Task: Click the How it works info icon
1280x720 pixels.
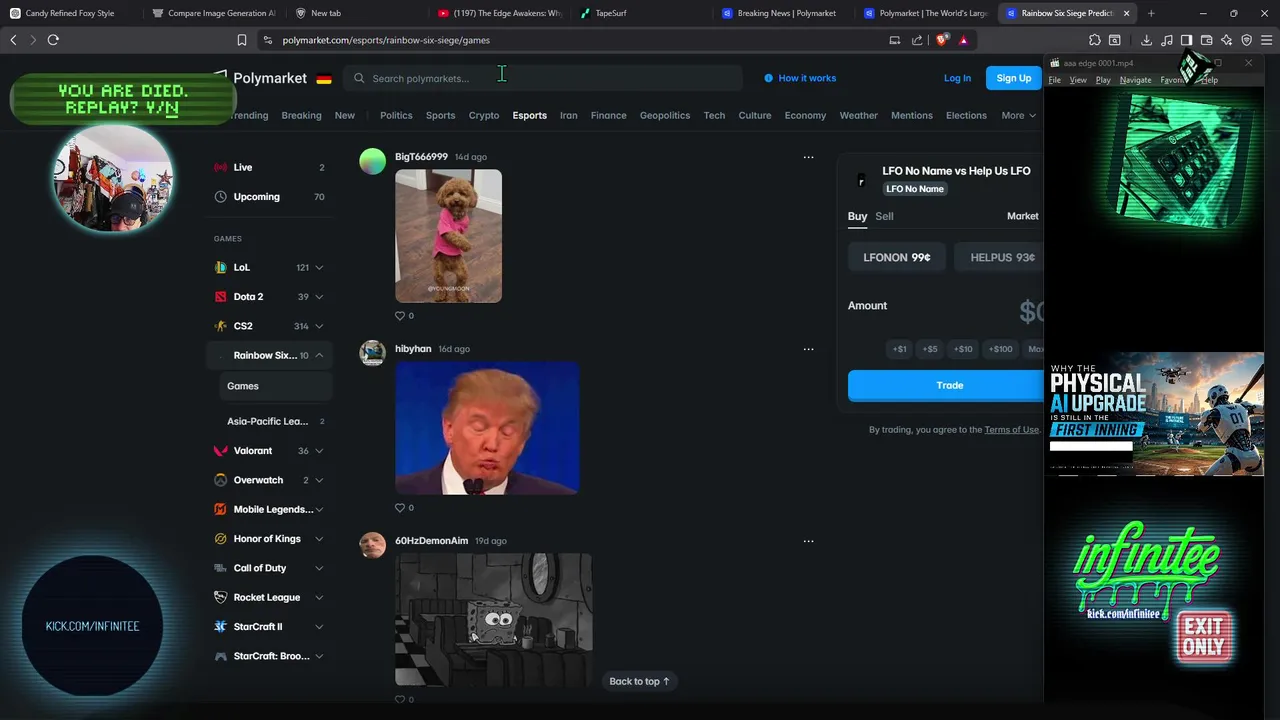Action: click(x=768, y=78)
